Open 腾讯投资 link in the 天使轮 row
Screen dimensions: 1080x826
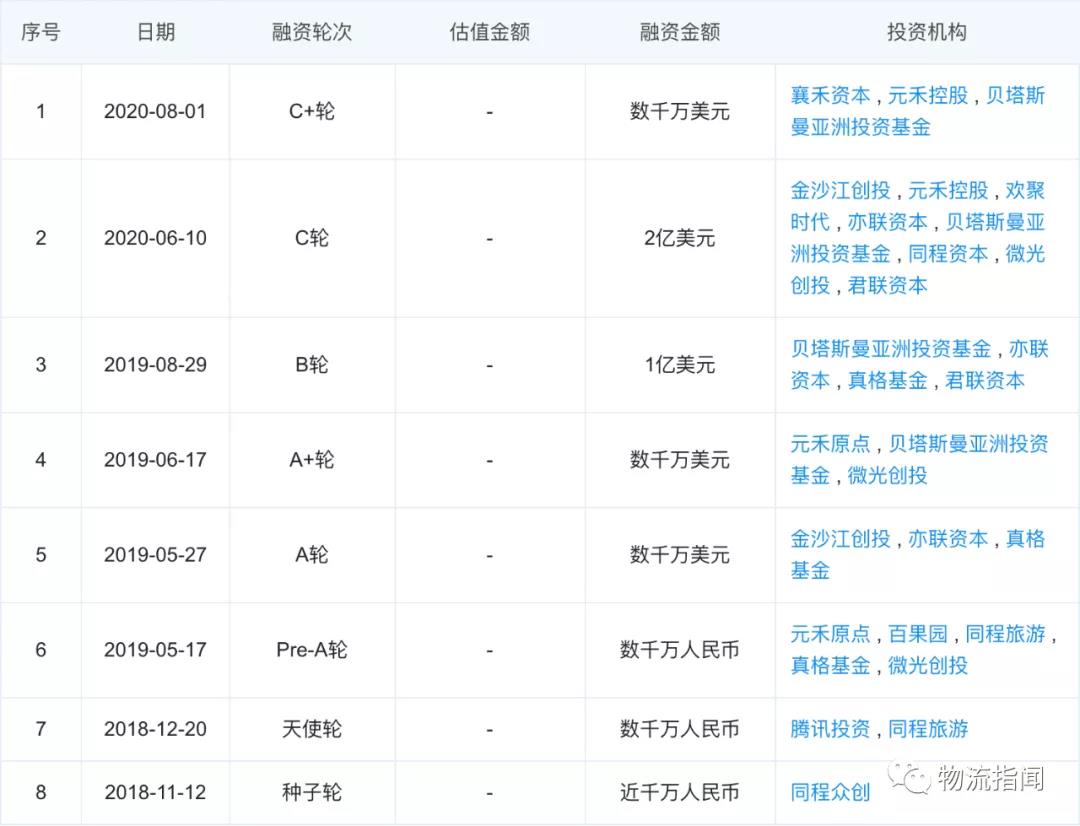point(830,729)
